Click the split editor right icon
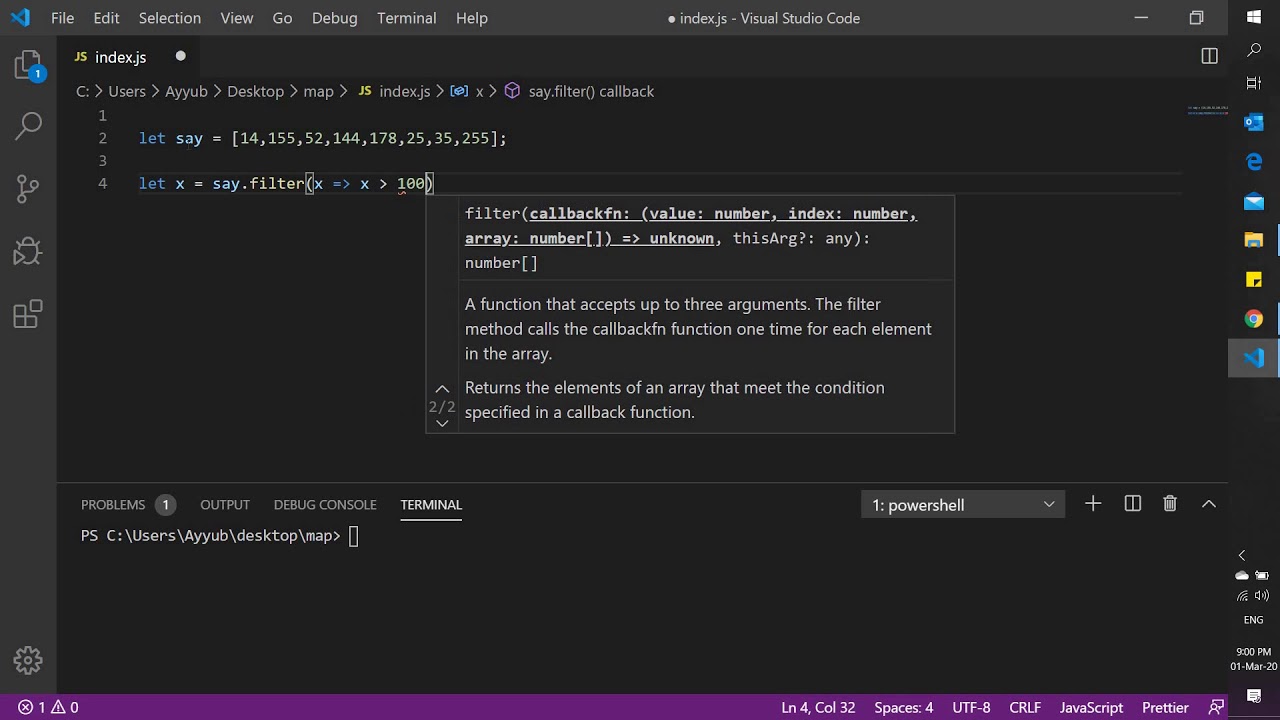This screenshot has height=720, width=1280. tap(1209, 57)
